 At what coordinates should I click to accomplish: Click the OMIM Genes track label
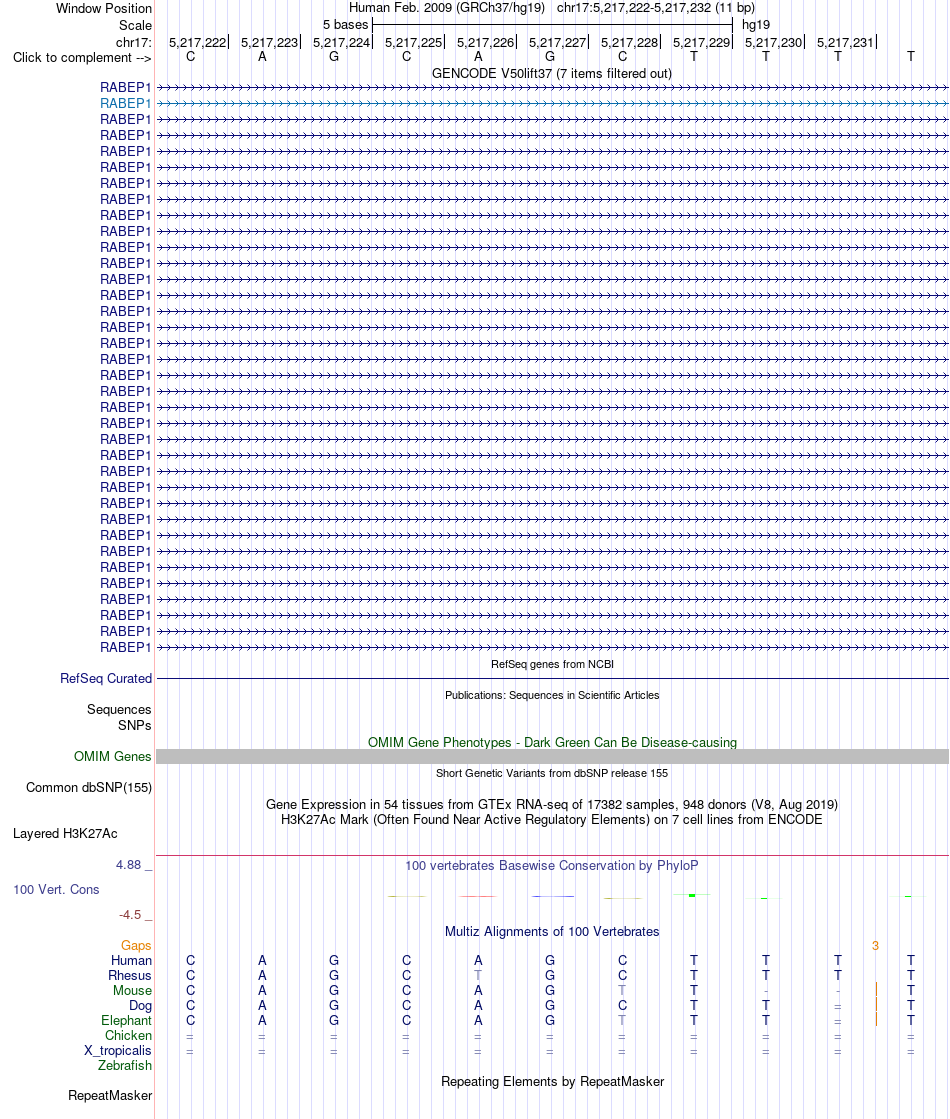click(x=113, y=756)
